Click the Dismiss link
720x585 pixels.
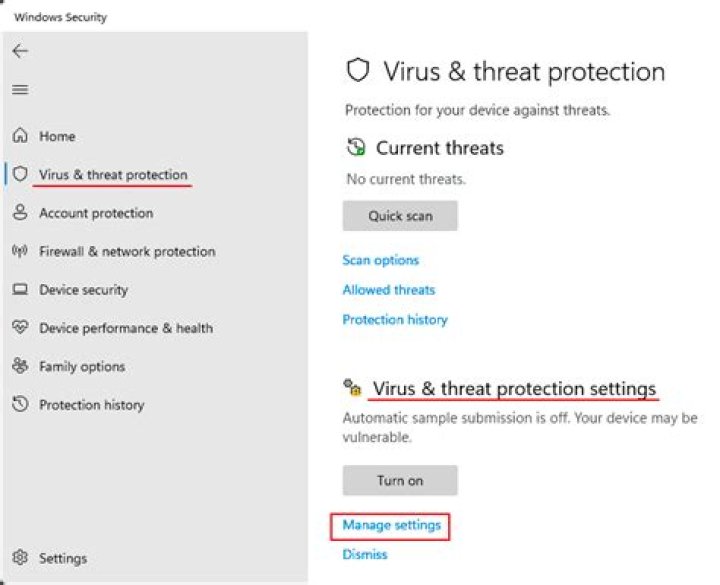(365, 554)
